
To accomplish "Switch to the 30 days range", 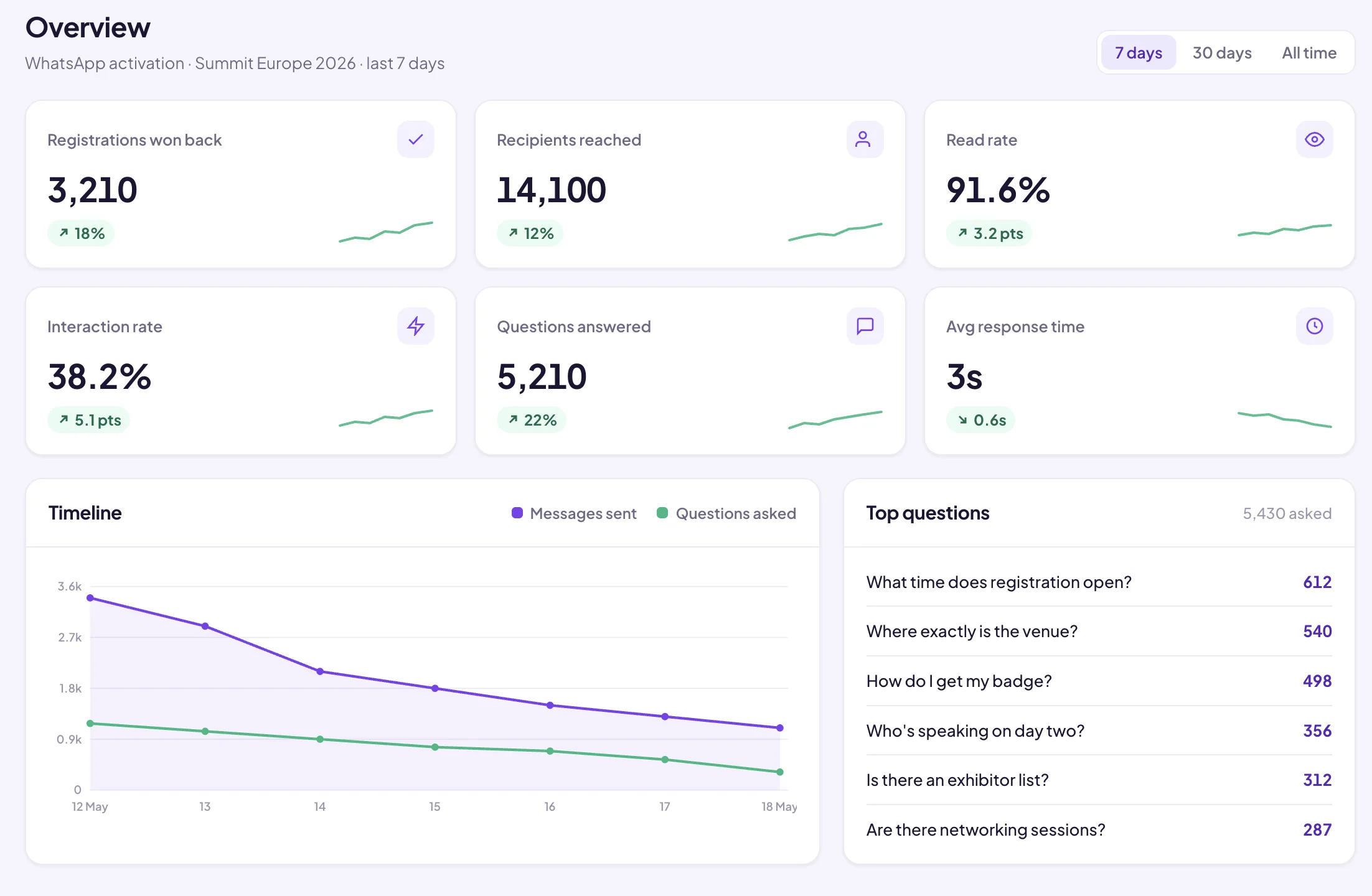I will point(1222,53).
